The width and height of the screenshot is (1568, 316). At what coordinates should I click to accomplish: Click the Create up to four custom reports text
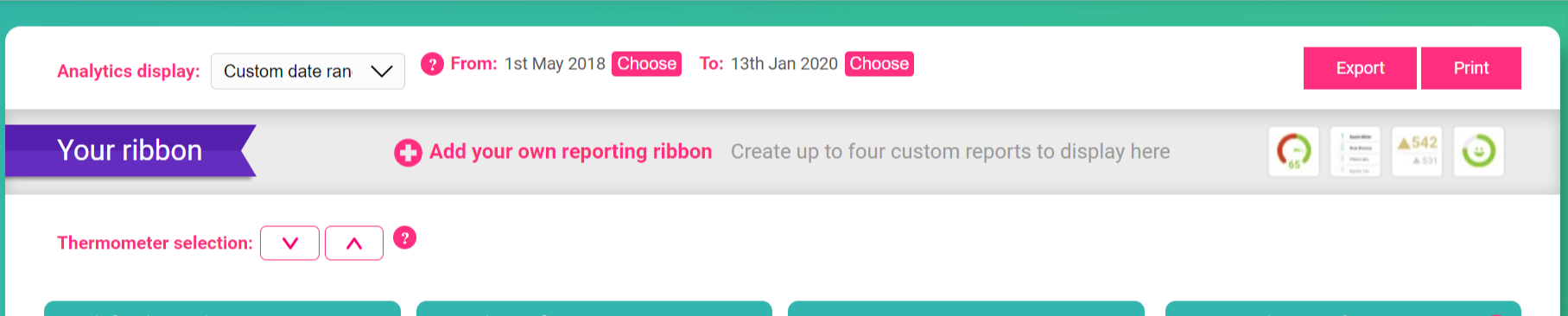pyautogui.click(x=950, y=151)
